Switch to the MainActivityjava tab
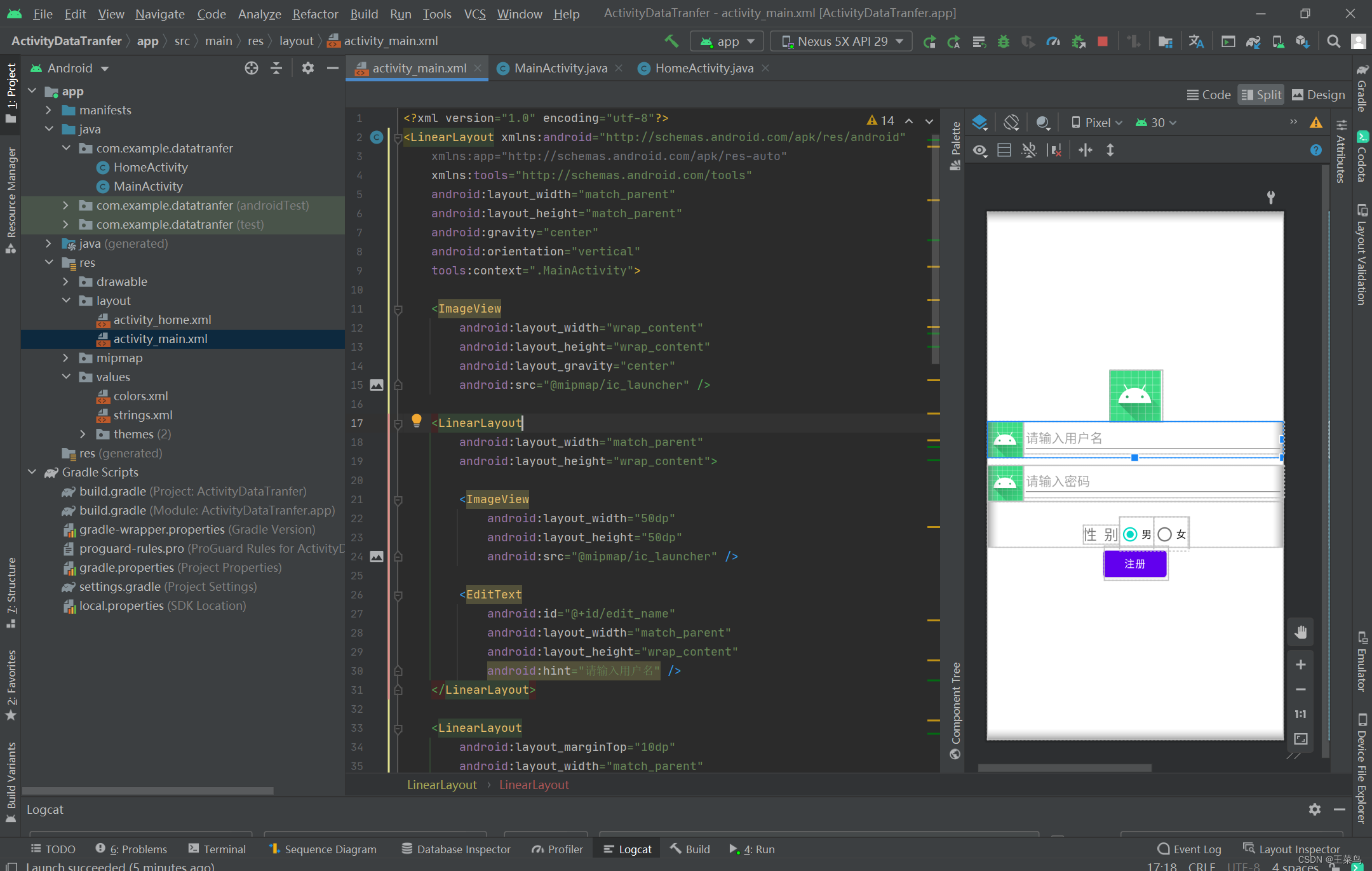This screenshot has height=871, width=1372. point(557,68)
